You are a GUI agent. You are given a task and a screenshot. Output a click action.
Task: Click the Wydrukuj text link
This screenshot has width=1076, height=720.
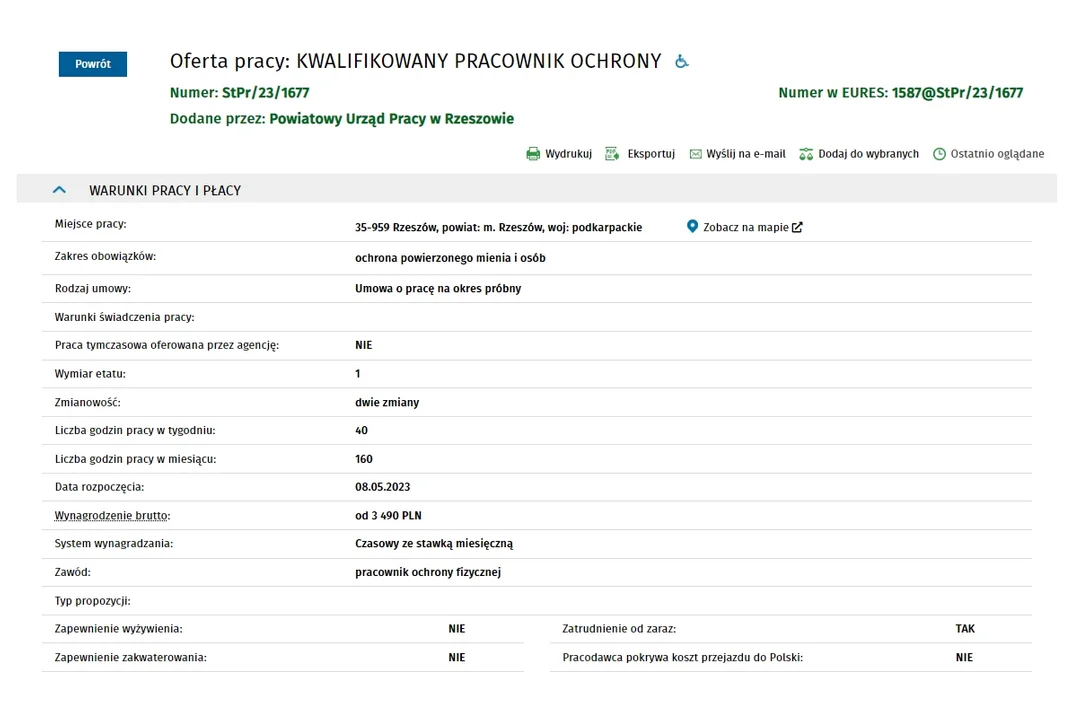point(568,154)
